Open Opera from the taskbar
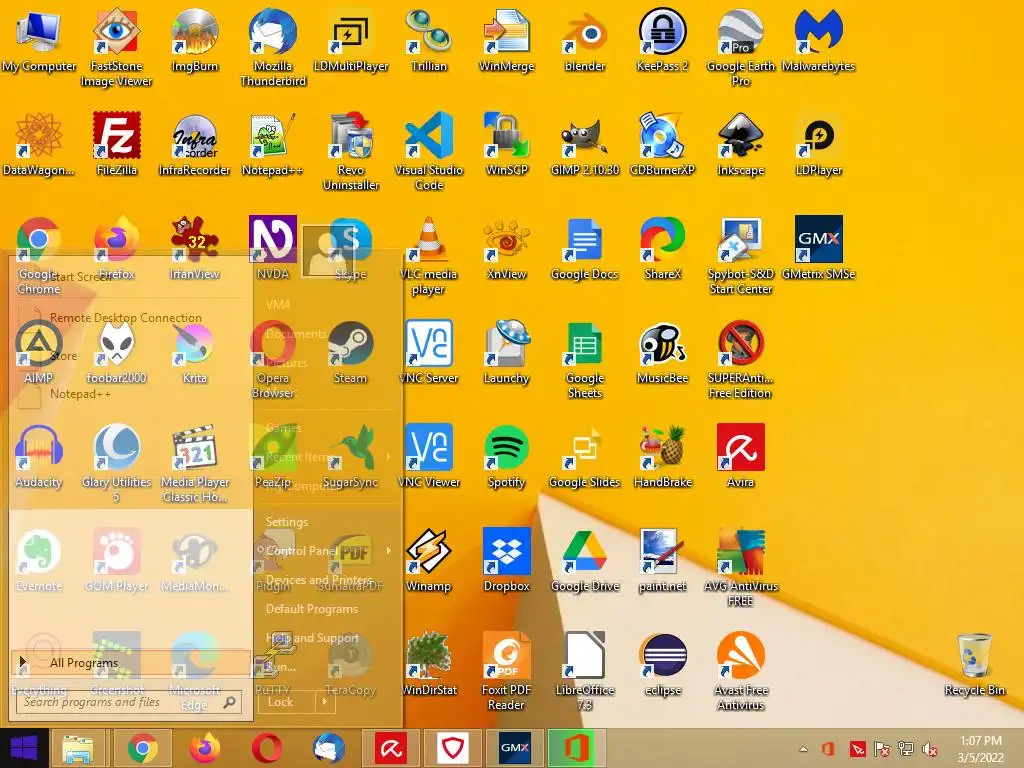This screenshot has height=768, width=1024. click(x=266, y=748)
